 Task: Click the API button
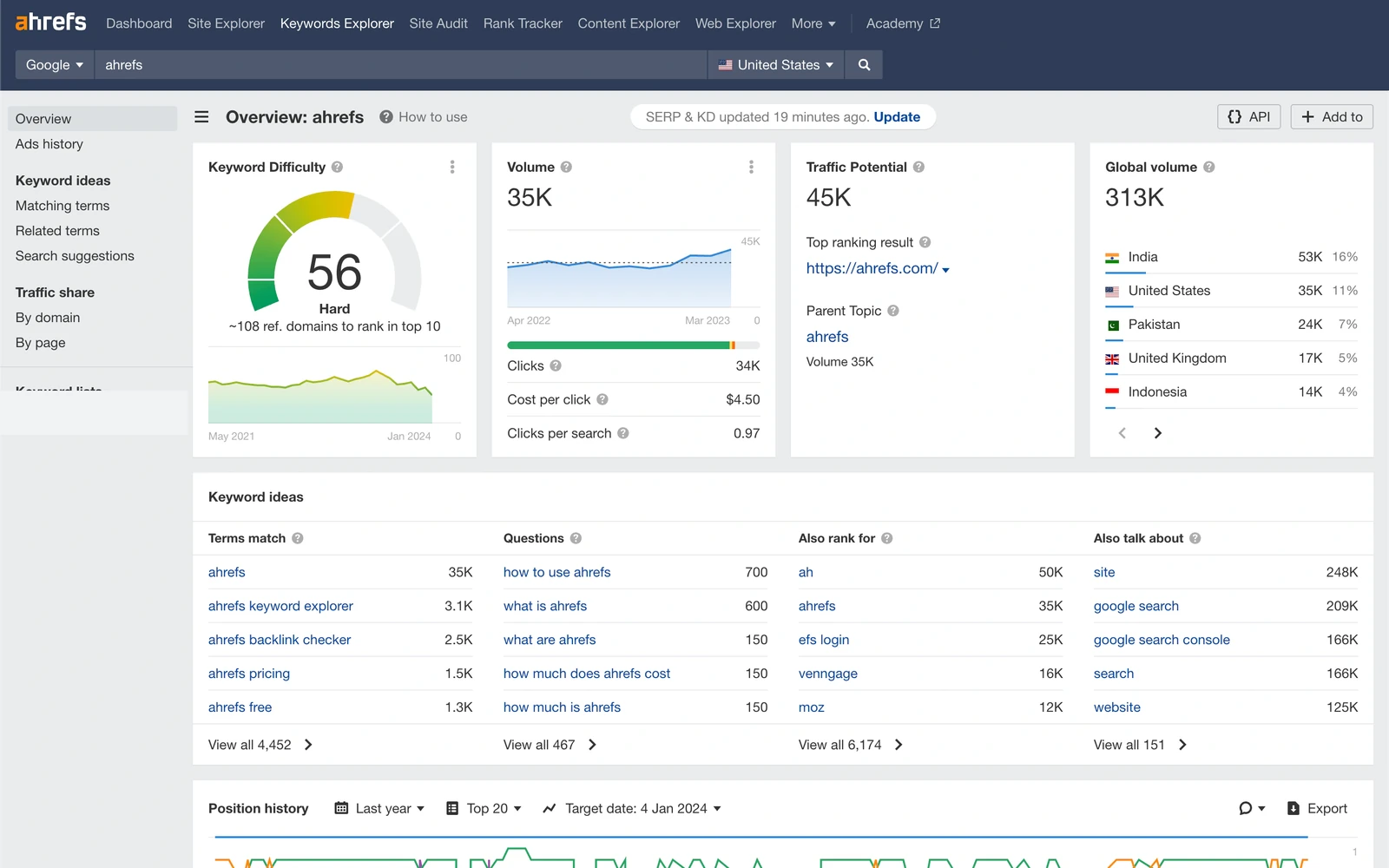point(1248,117)
